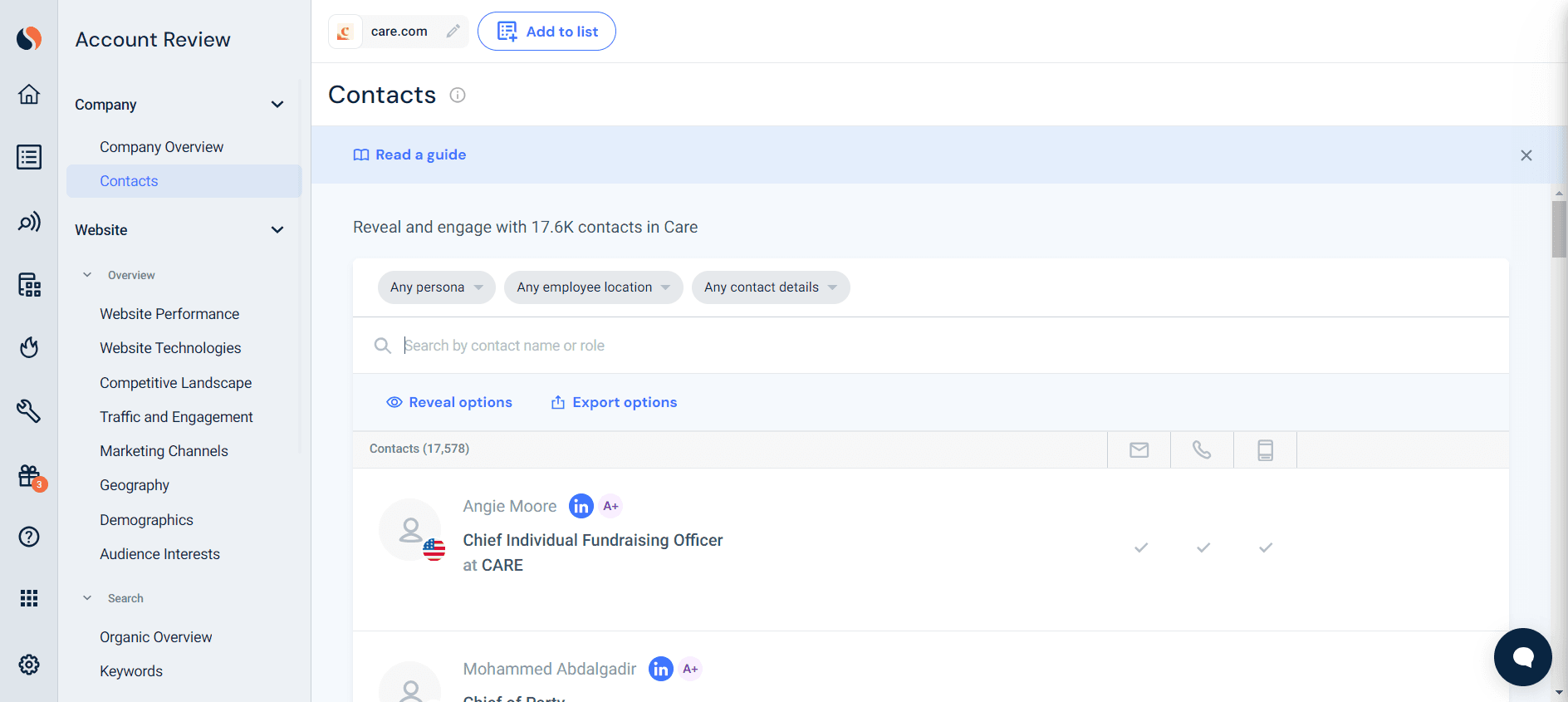Open the apps grid icon
This screenshot has width=1568, height=702.
click(29, 598)
